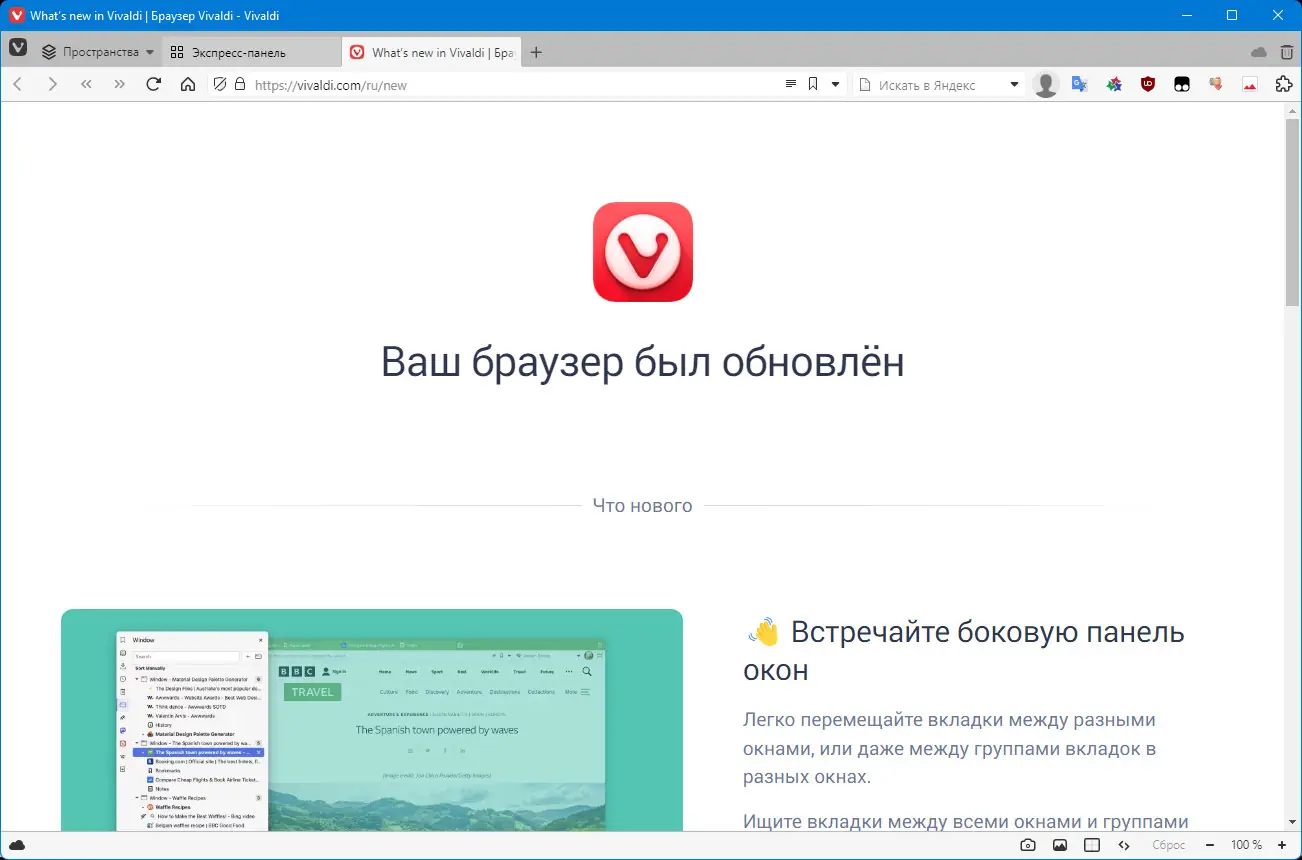Viewport: 1302px width, 860px height.
Task: Click the Сброс zoom reset button
Action: click(x=1168, y=845)
